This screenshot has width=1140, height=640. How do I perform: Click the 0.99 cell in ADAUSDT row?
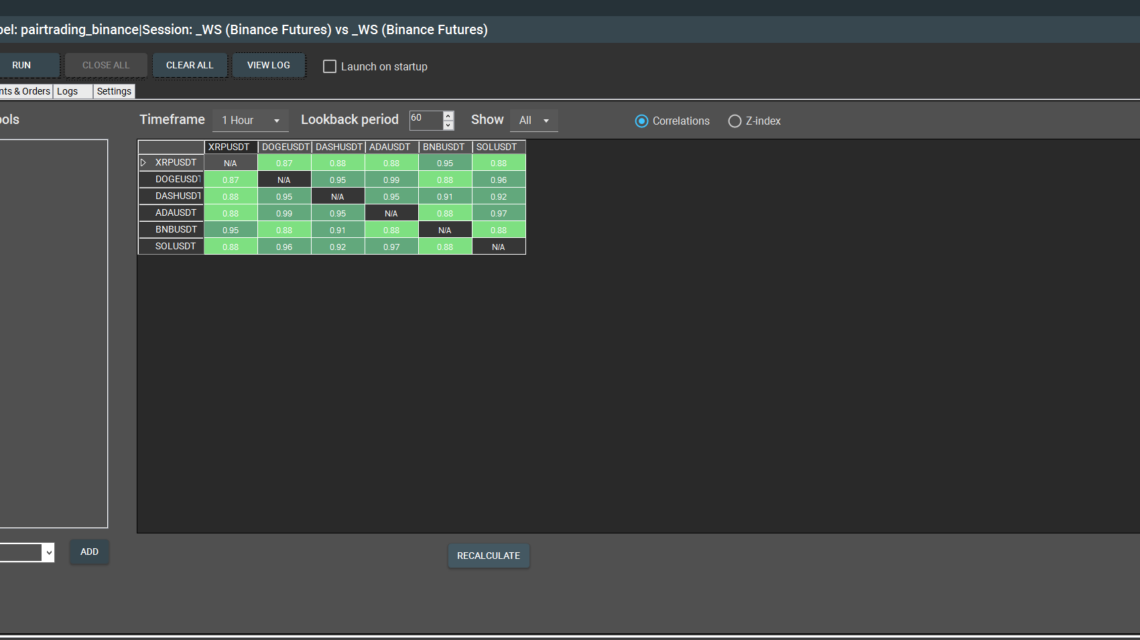pos(284,213)
